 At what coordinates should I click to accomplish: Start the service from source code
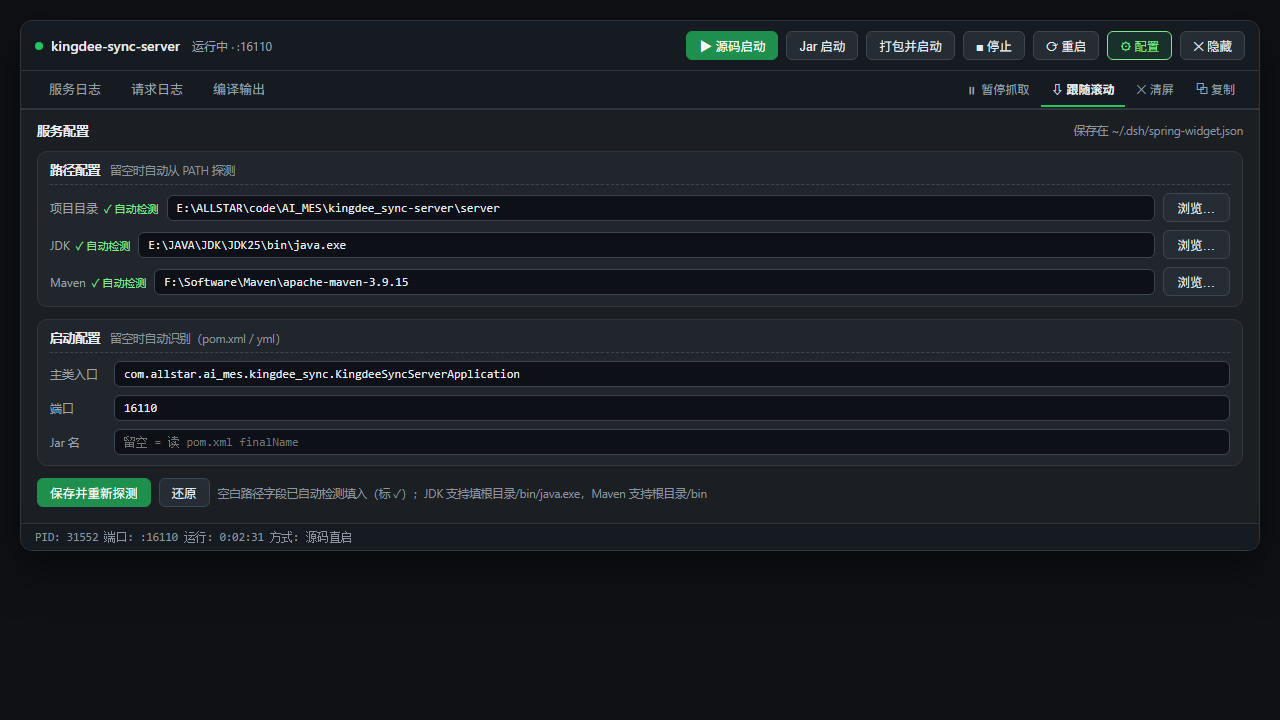pyautogui.click(x=731, y=46)
